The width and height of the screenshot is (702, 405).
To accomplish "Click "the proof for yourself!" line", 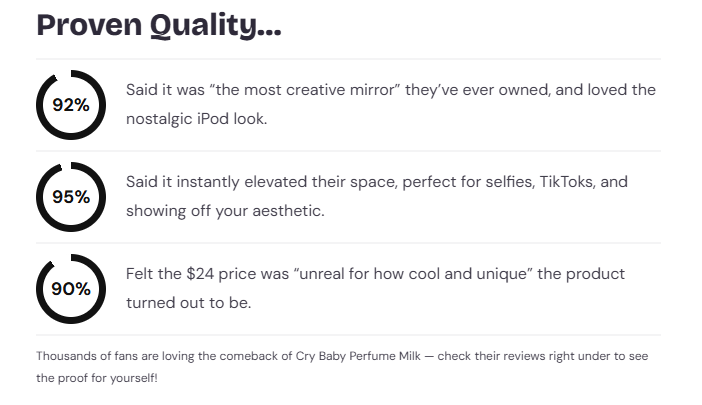I will [97, 378].
